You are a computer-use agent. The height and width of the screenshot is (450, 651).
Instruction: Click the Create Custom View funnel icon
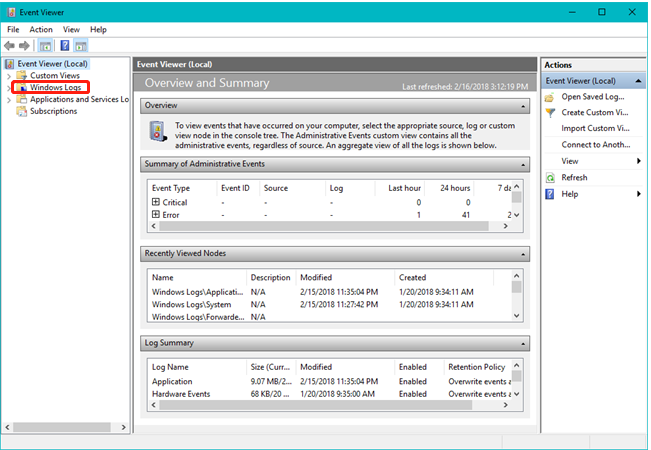pos(549,113)
